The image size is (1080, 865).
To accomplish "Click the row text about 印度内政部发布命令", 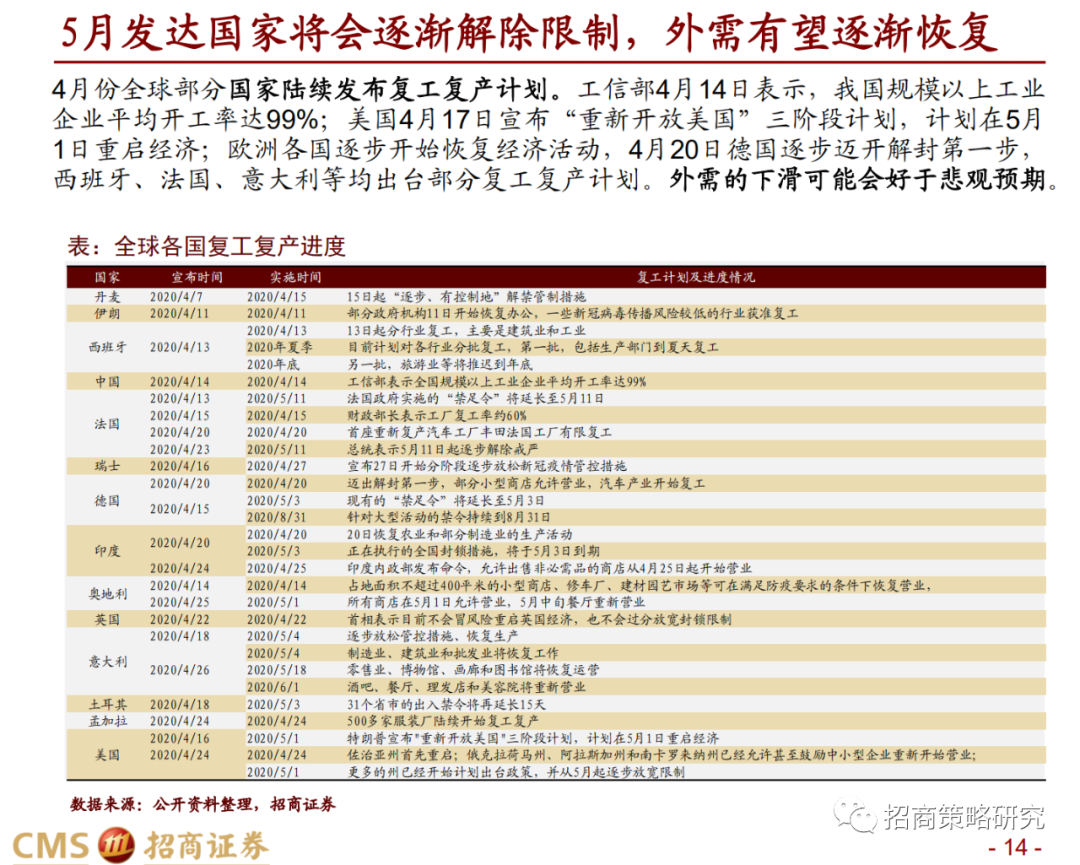I will (x=549, y=568).
